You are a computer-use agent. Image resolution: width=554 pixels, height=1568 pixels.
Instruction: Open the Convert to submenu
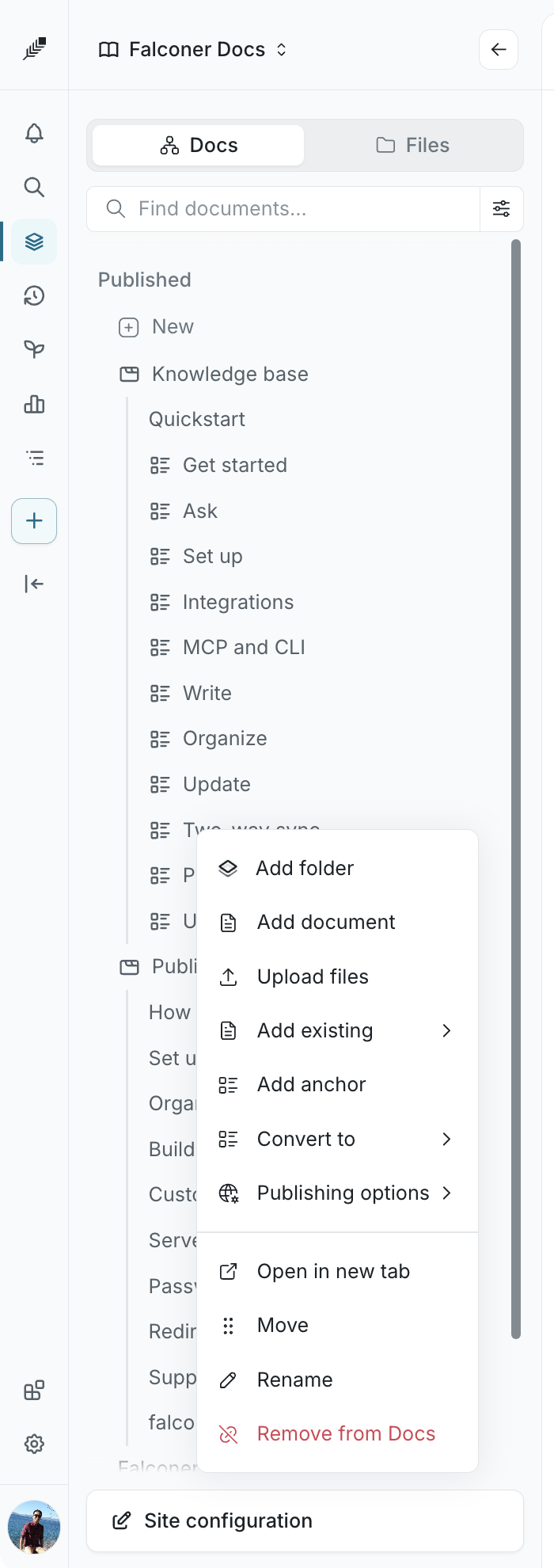pyautogui.click(x=337, y=1139)
